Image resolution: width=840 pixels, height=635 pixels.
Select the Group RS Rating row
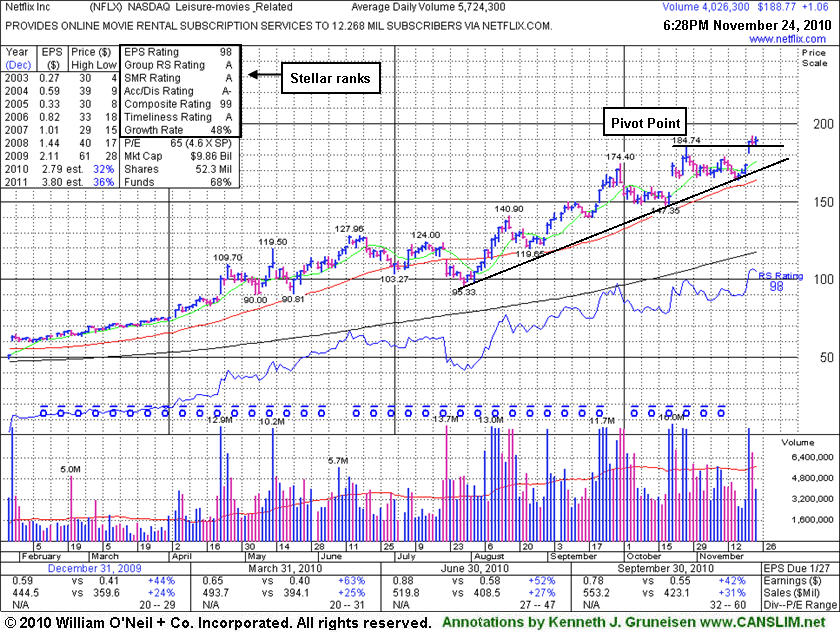click(178, 65)
